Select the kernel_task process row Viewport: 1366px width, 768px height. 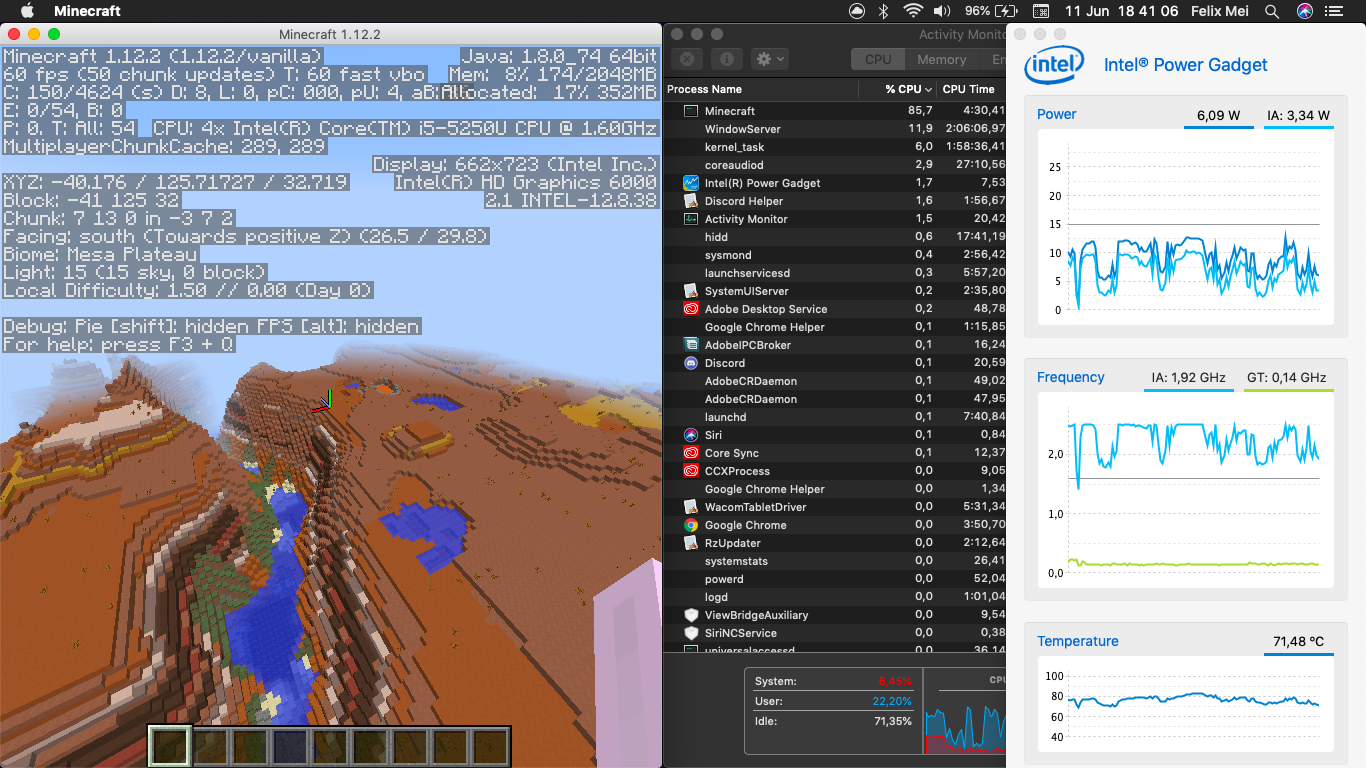pyautogui.click(x=734, y=147)
